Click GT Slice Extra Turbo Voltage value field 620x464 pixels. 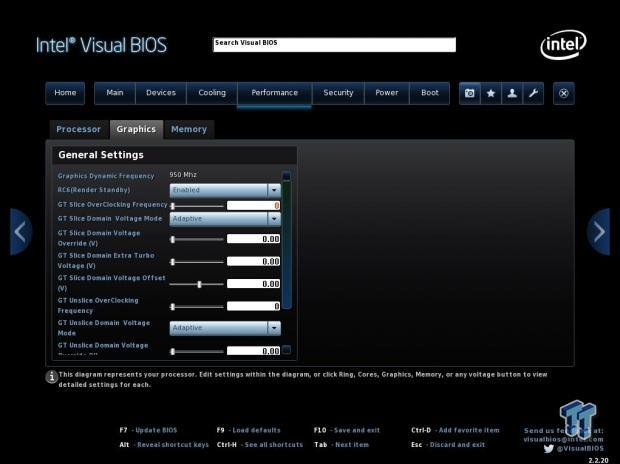[x=253, y=261]
